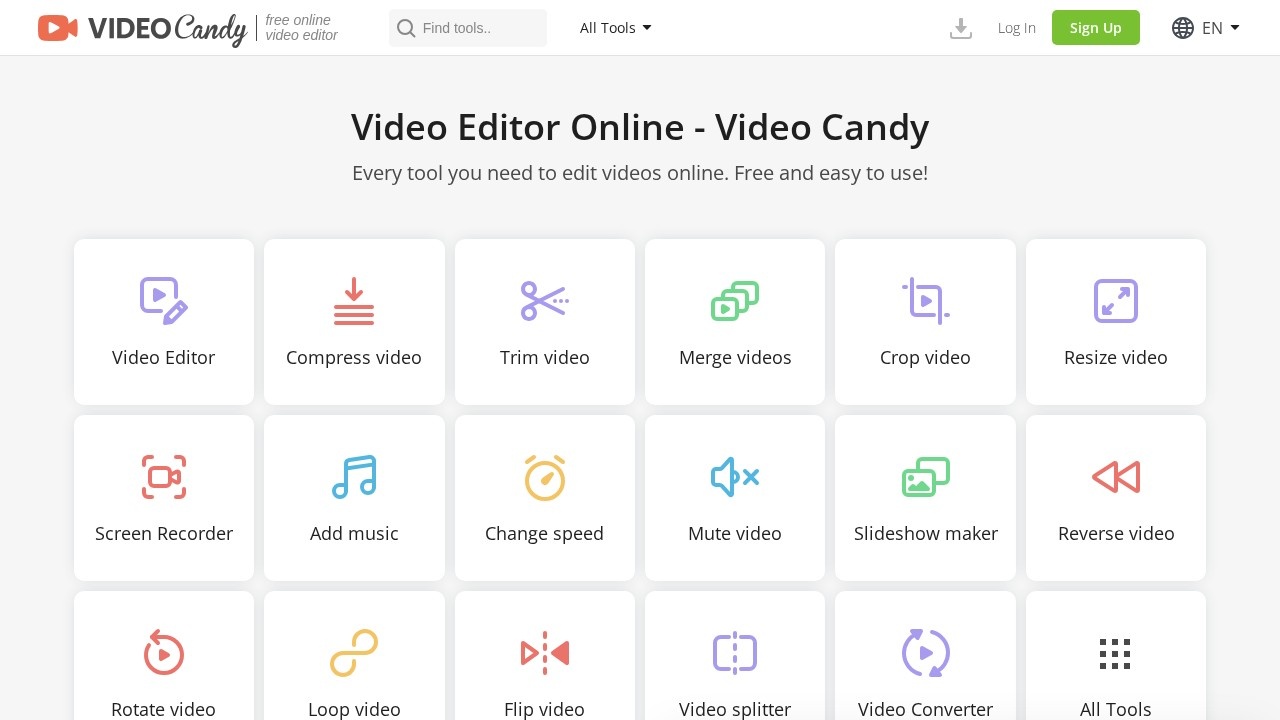
Task: Open the Video Editor tool icon
Action: coord(164,301)
